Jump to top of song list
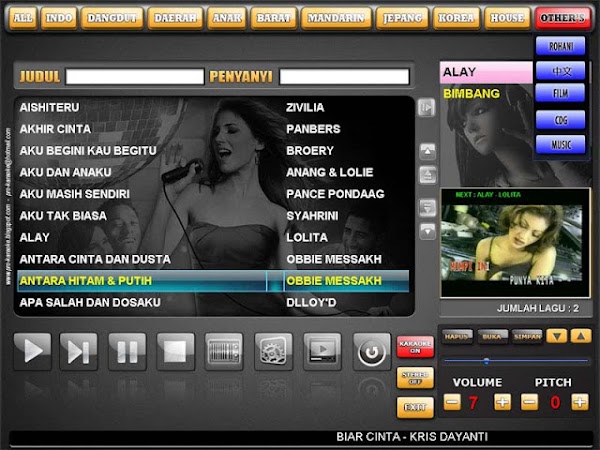Image resolution: width=600 pixels, height=450 pixels. (427, 152)
